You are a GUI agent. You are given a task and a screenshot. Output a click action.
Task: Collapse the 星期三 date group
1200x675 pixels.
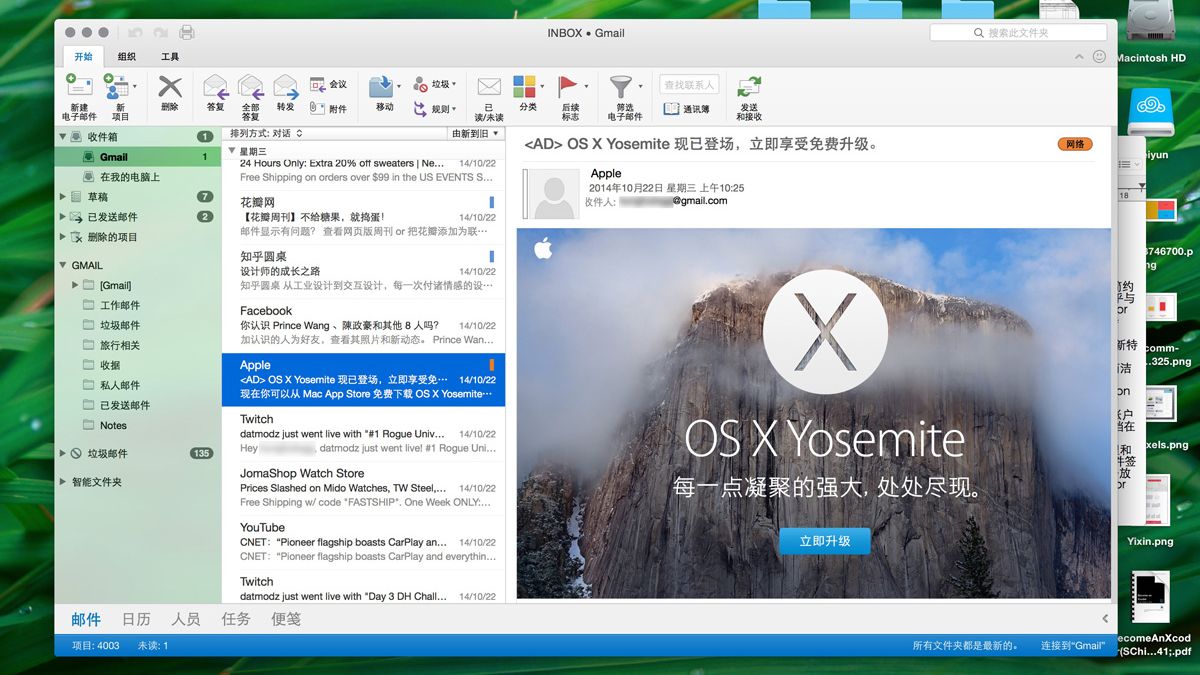click(x=232, y=151)
